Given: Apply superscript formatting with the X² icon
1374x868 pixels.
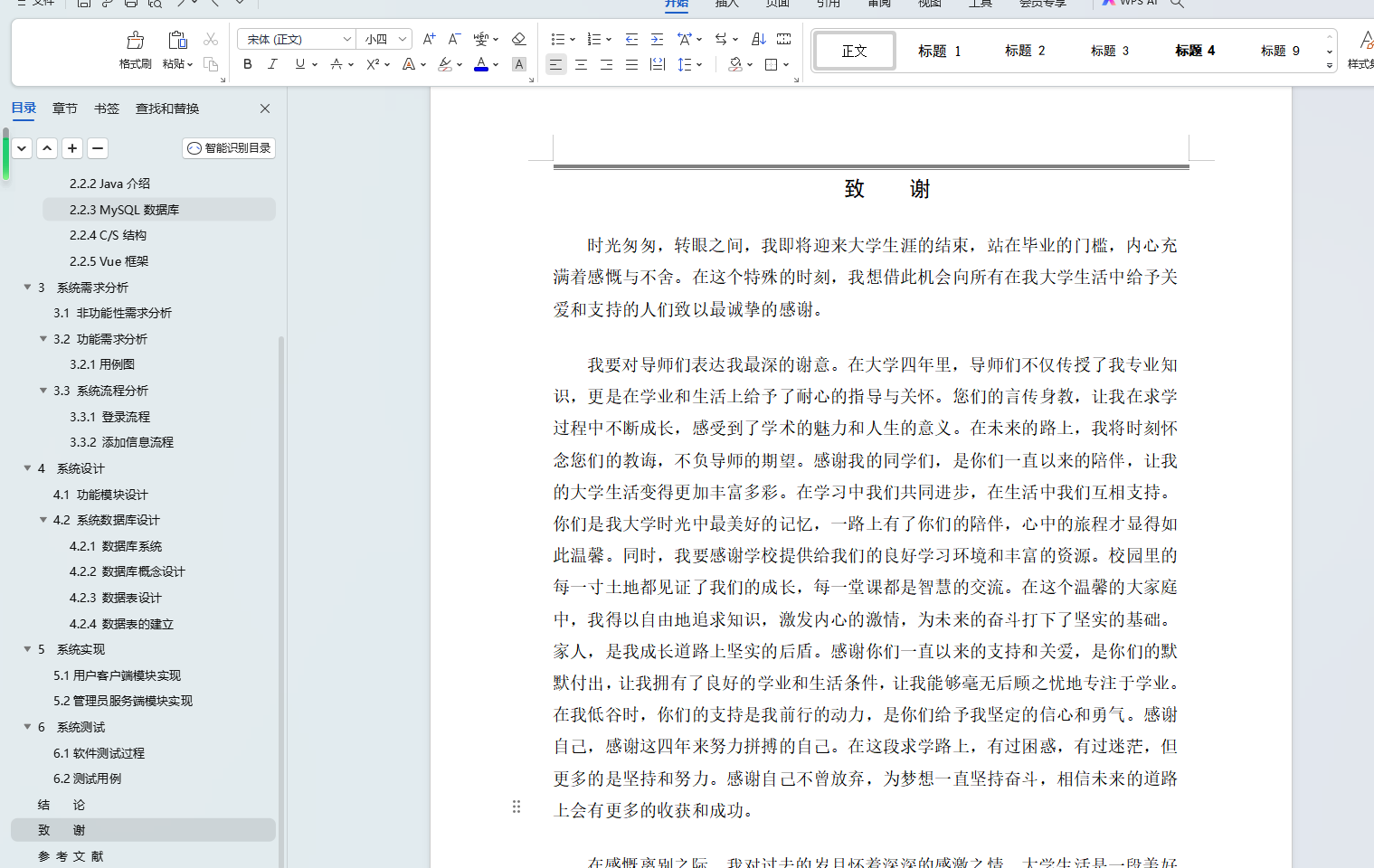Looking at the screenshot, I should tap(371, 64).
